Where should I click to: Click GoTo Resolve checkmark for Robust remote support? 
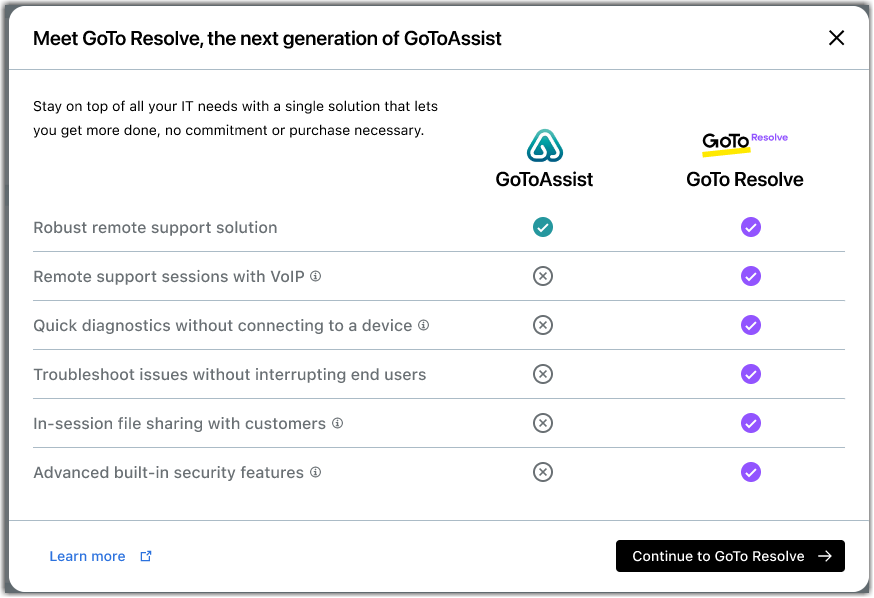click(751, 227)
